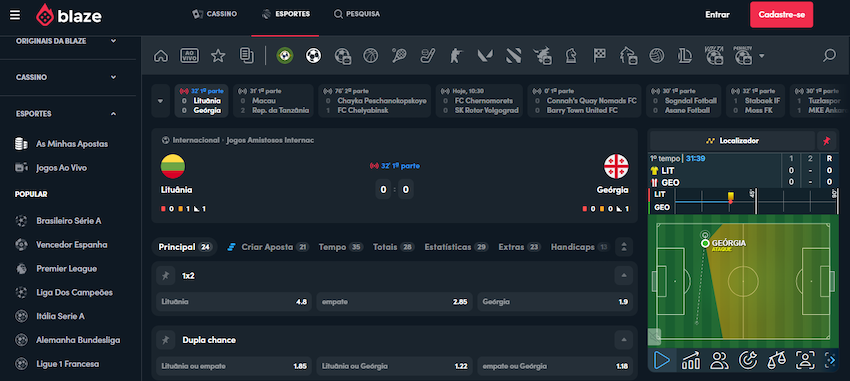
Task: Pin the Dupla chance market
Action: point(166,340)
